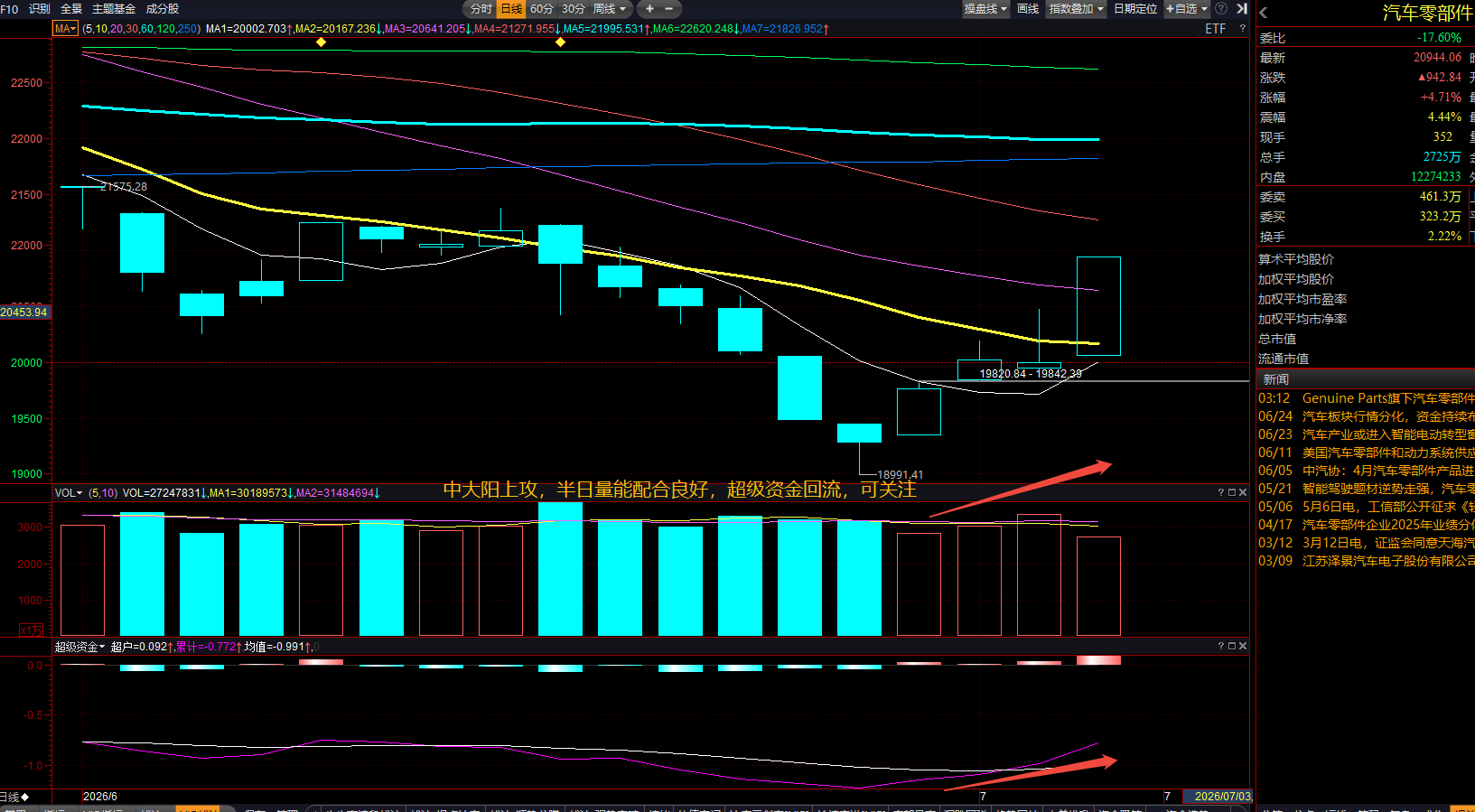Click the x1万 volume unit label
Viewport: 1475px width, 812px height.
[x=31, y=630]
